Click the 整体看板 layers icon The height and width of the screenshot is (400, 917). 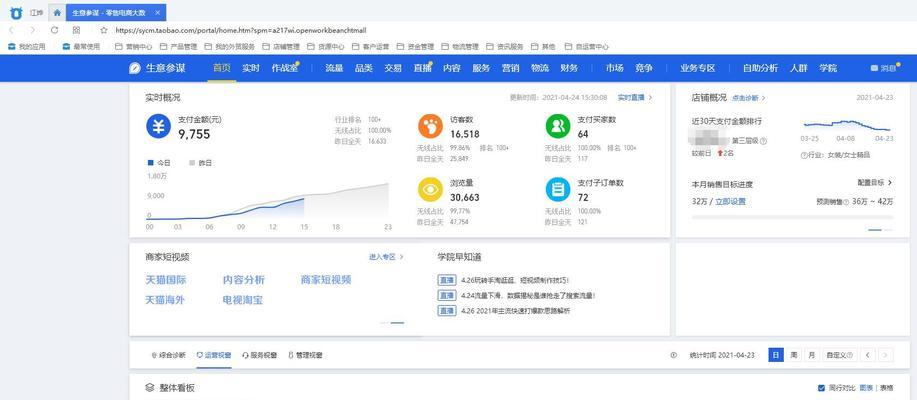point(149,387)
